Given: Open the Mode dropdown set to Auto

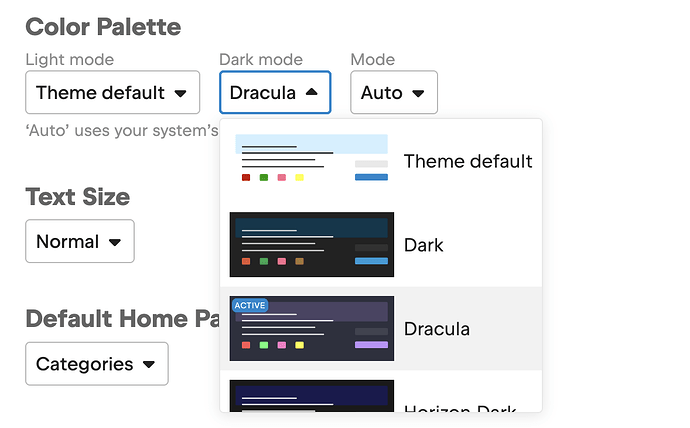Looking at the screenshot, I should (393, 93).
